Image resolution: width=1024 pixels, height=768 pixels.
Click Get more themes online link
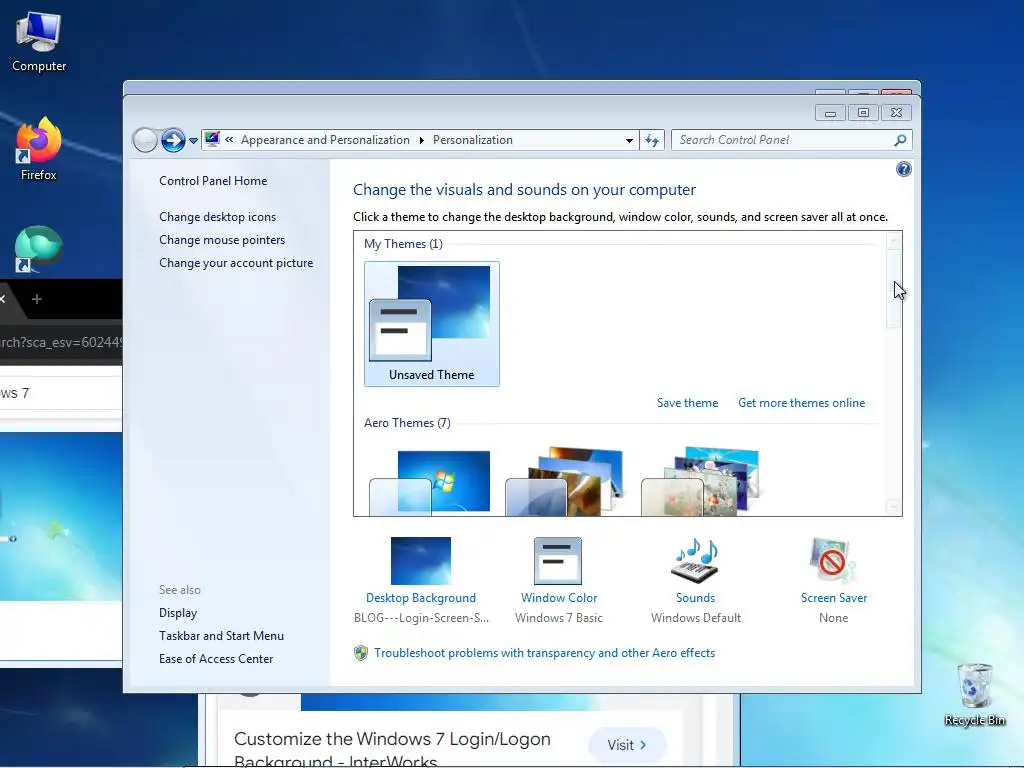[801, 403]
